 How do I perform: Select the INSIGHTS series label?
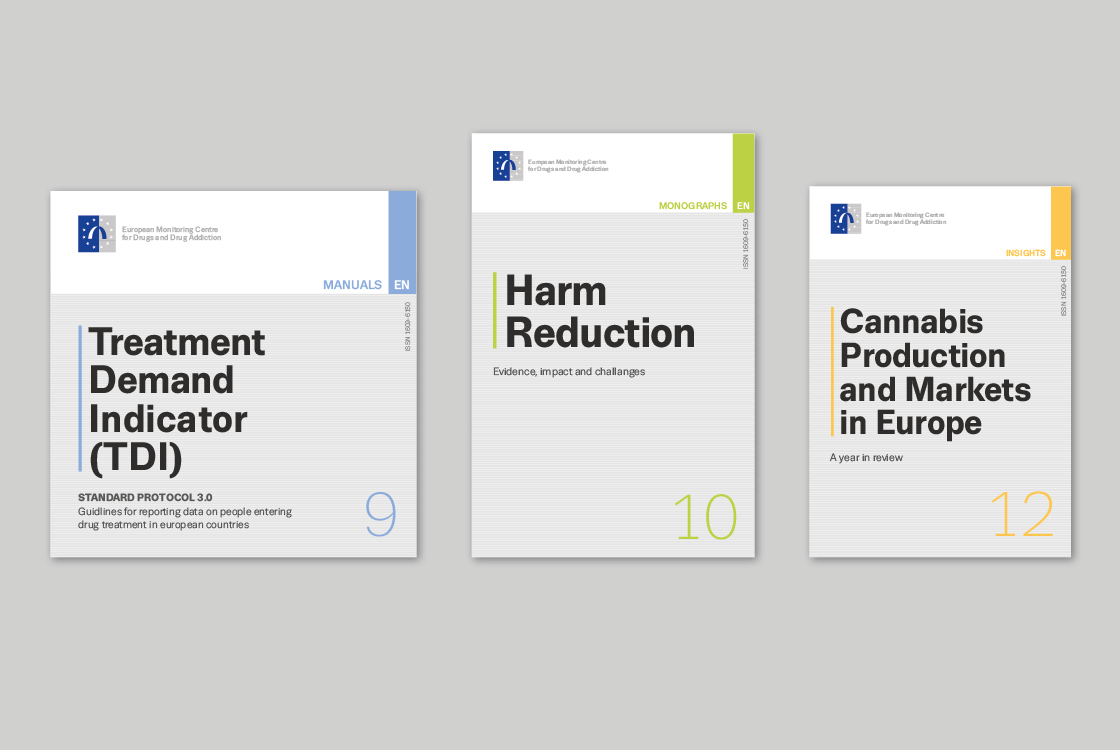coord(1025,253)
